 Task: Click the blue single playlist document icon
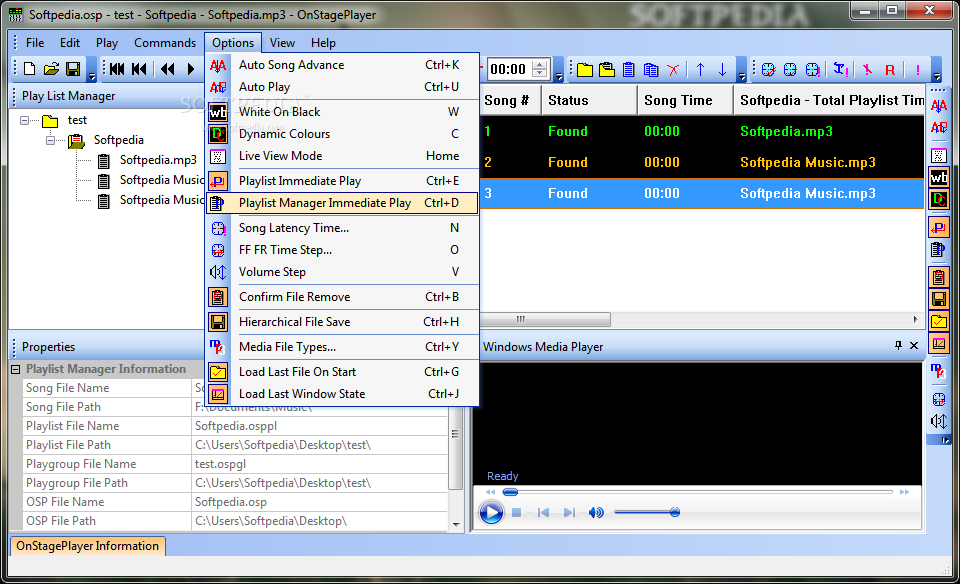coord(629,70)
